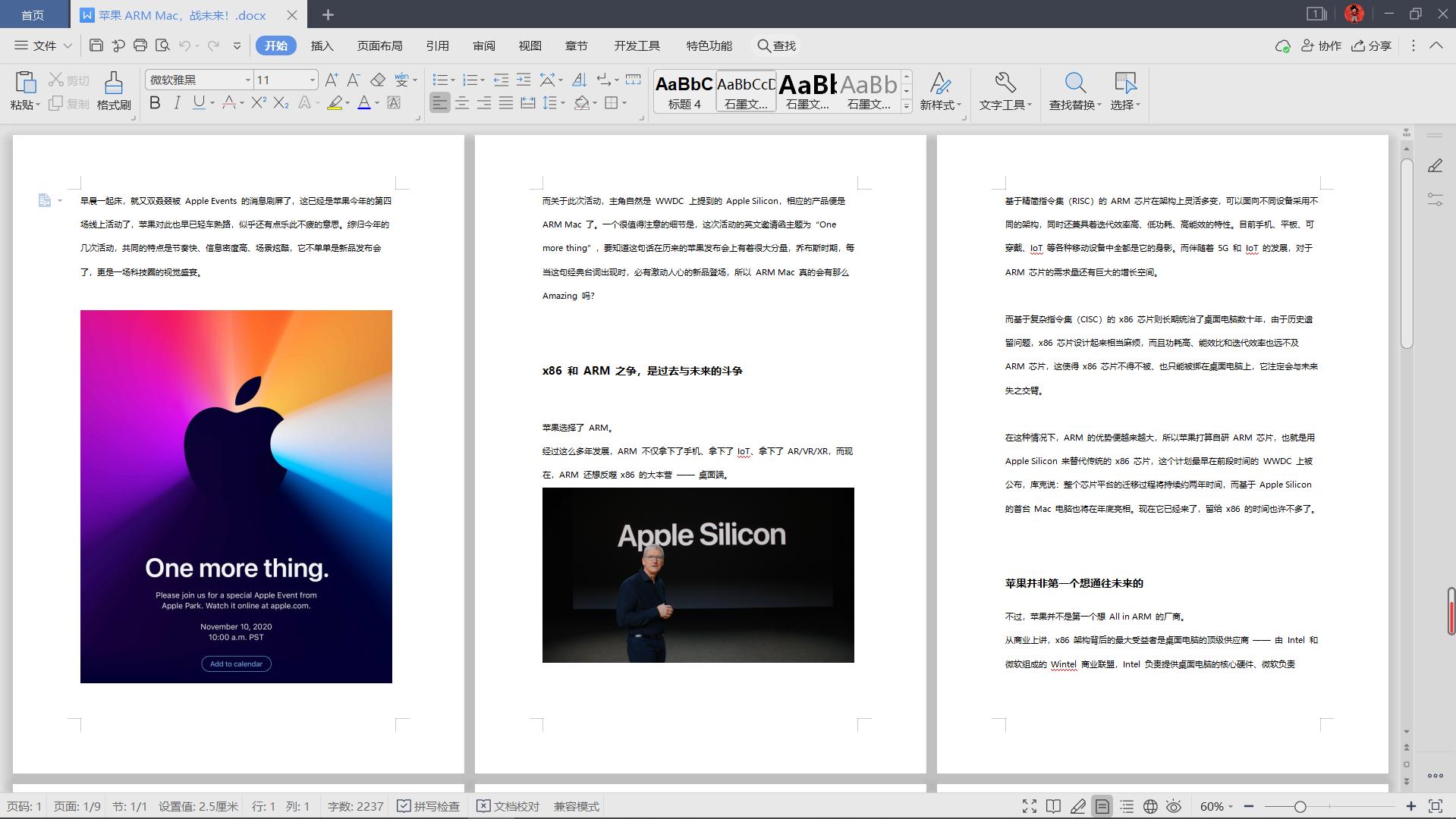Image resolution: width=1456 pixels, height=819 pixels.
Task: Toggle Bold formatting
Action: [155, 103]
